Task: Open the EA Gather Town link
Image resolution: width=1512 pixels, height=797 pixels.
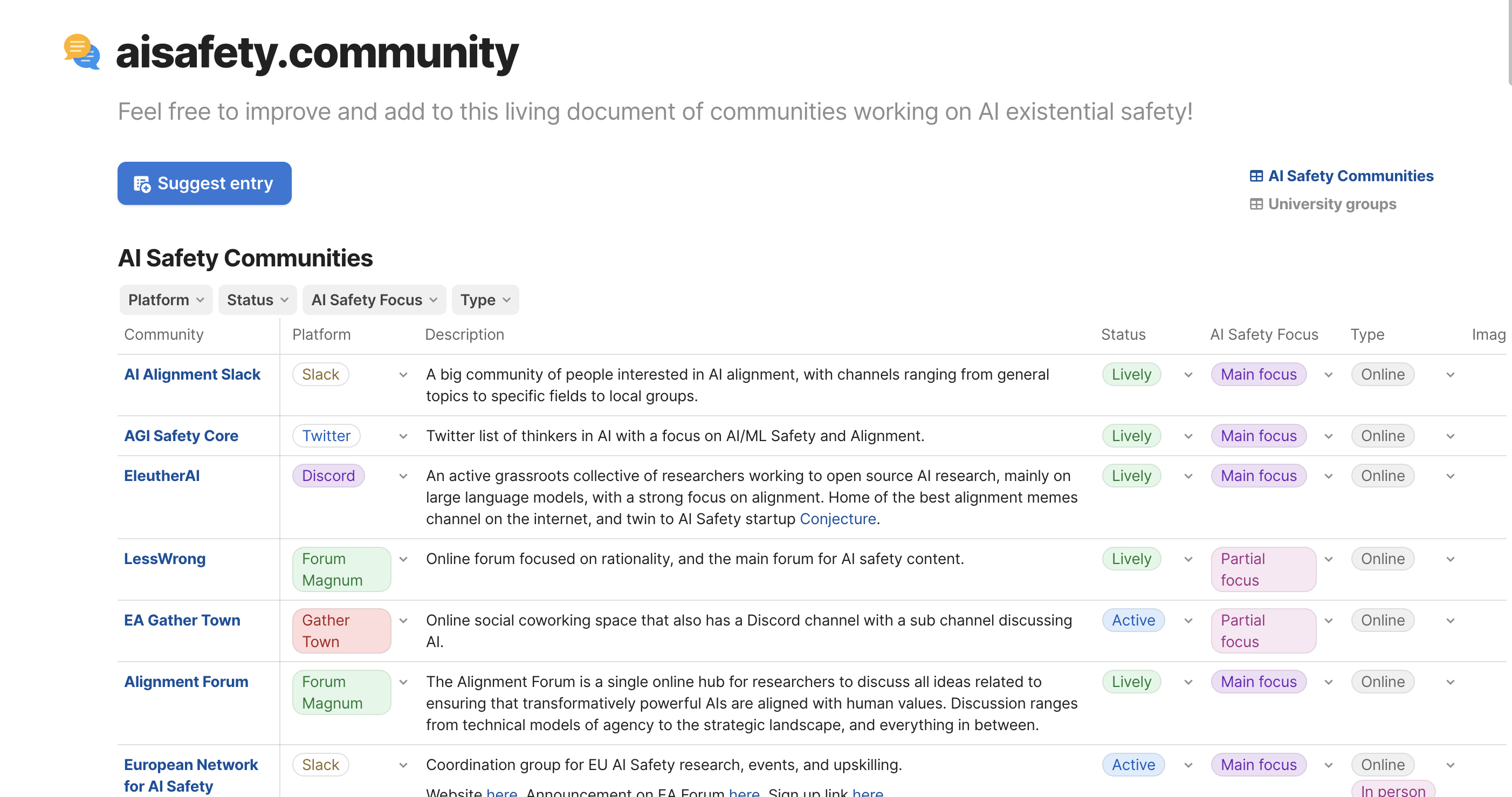Action: tap(182, 620)
